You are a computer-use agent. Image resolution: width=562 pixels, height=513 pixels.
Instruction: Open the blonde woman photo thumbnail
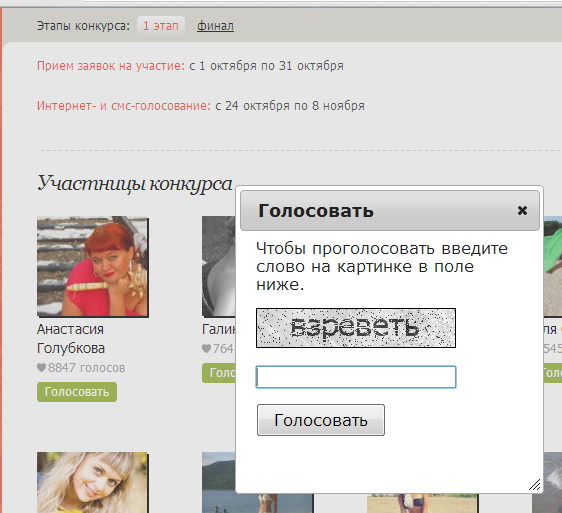[x=92, y=483]
